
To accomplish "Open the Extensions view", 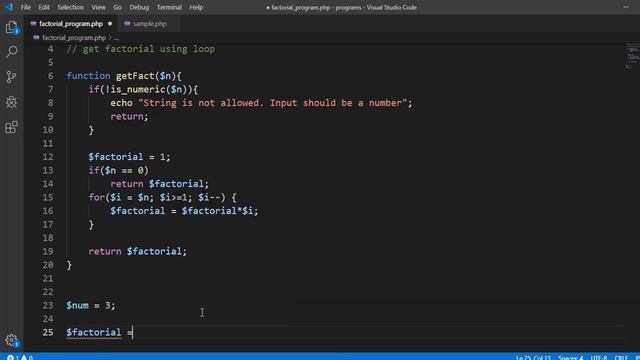I will click(x=11, y=127).
